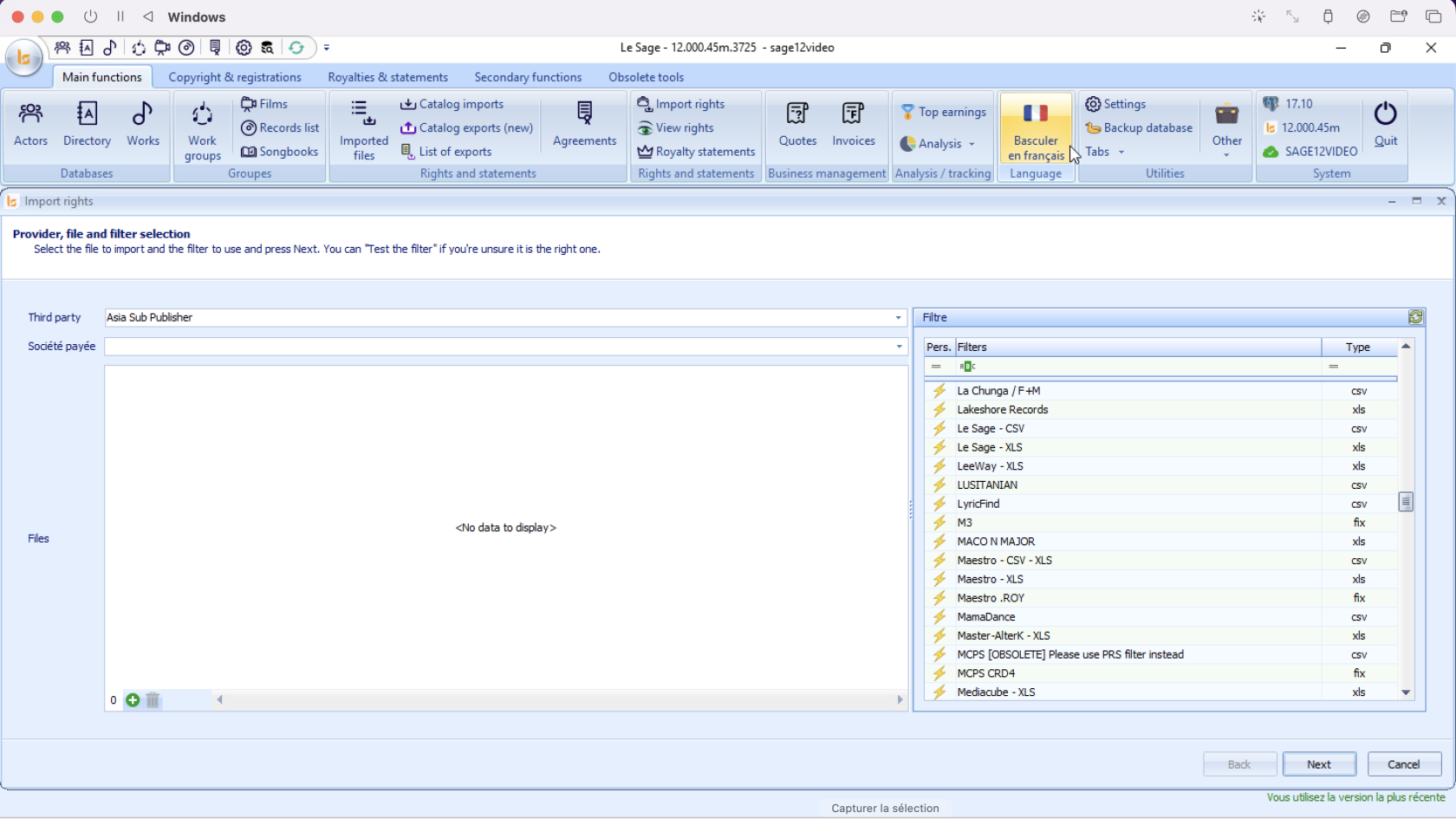The width and height of the screenshot is (1456, 819).
Task: Open the Actors database
Action: pyautogui.click(x=31, y=125)
